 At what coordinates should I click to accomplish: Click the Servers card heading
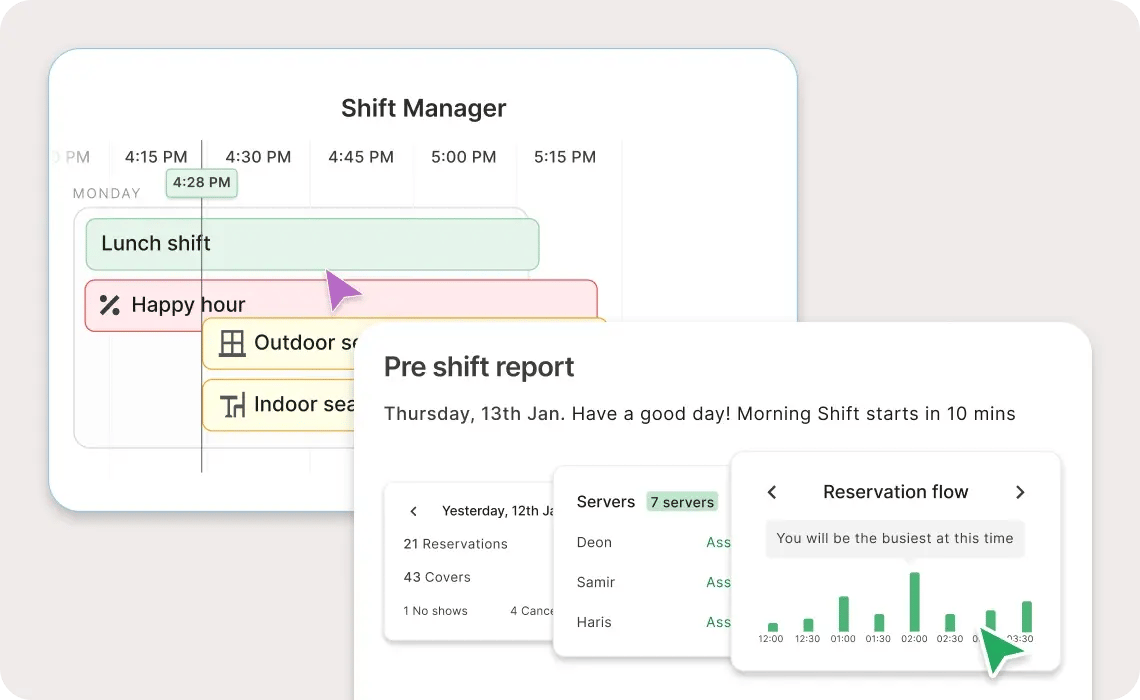pyautogui.click(x=606, y=502)
